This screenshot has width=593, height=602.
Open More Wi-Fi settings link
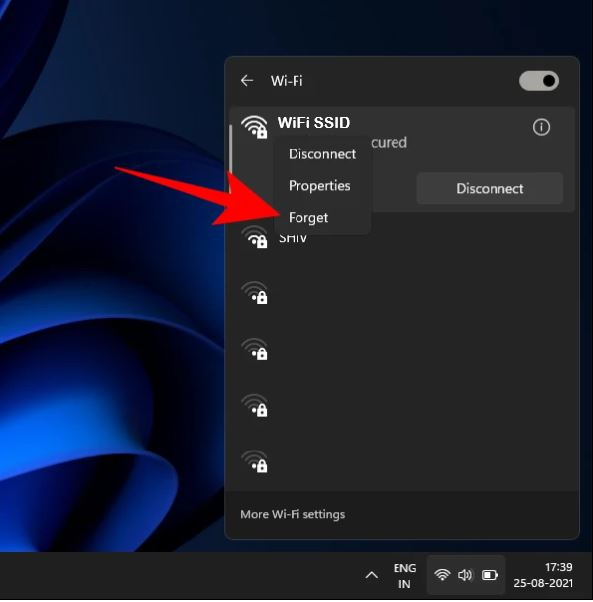[292, 514]
